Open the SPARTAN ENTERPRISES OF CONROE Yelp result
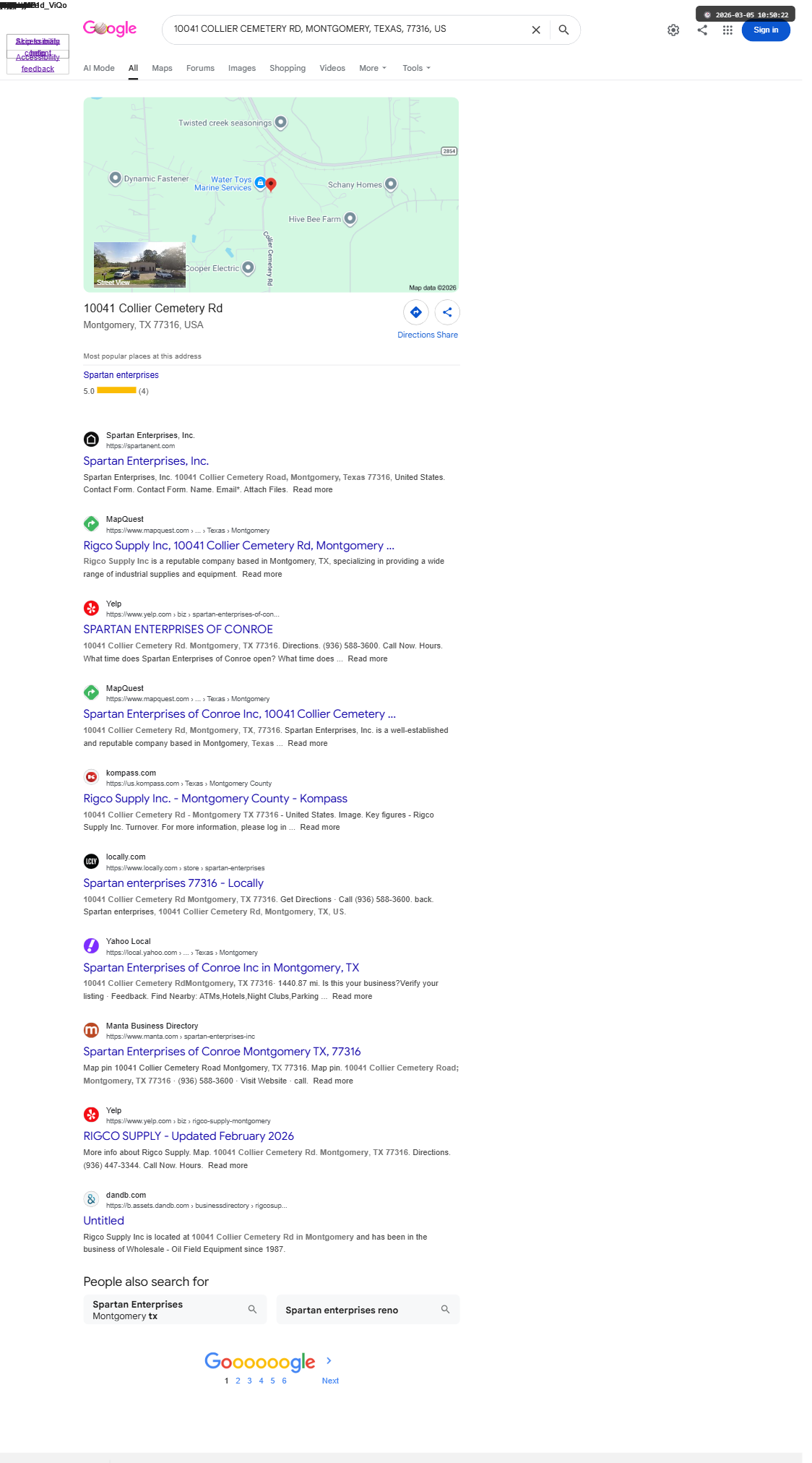The image size is (812, 1463). point(178,630)
